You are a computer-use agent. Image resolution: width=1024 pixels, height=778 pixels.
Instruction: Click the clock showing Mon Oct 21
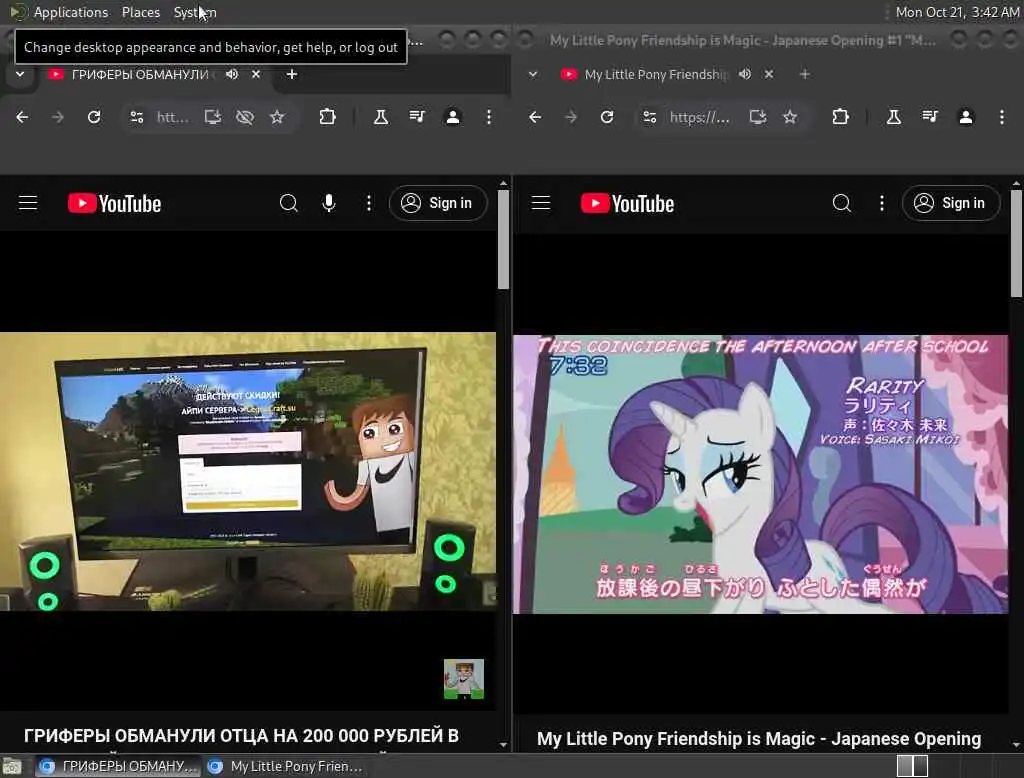click(957, 12)
